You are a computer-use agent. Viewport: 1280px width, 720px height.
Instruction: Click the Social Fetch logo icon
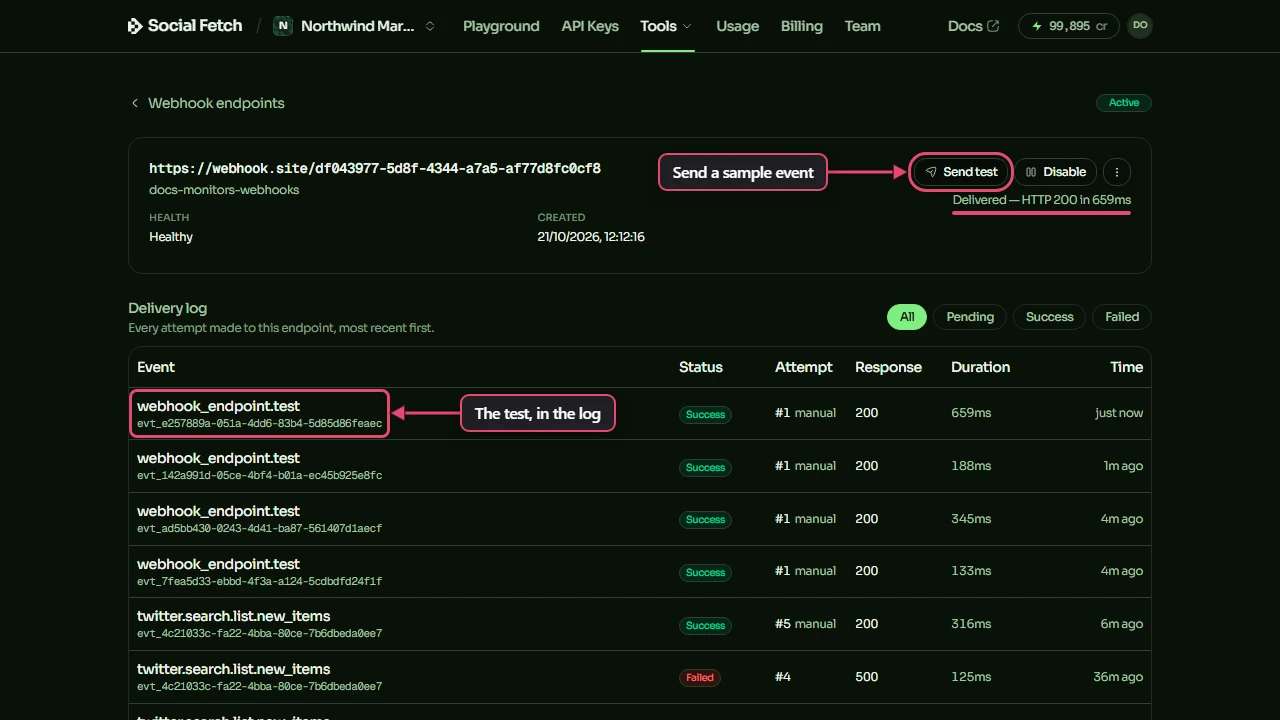135,26
